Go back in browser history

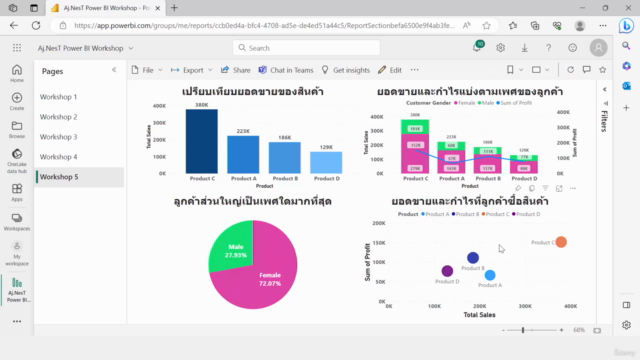tap(14, 25)
